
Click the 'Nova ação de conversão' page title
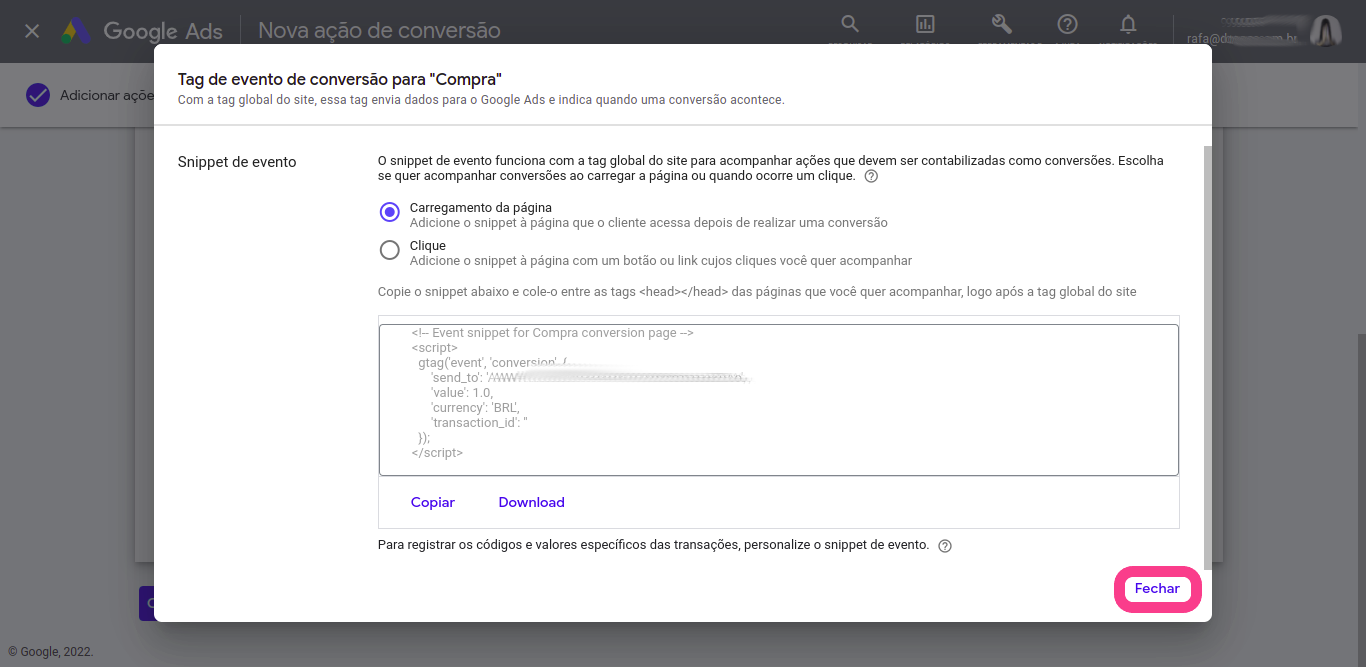click(x=379, y=31)
